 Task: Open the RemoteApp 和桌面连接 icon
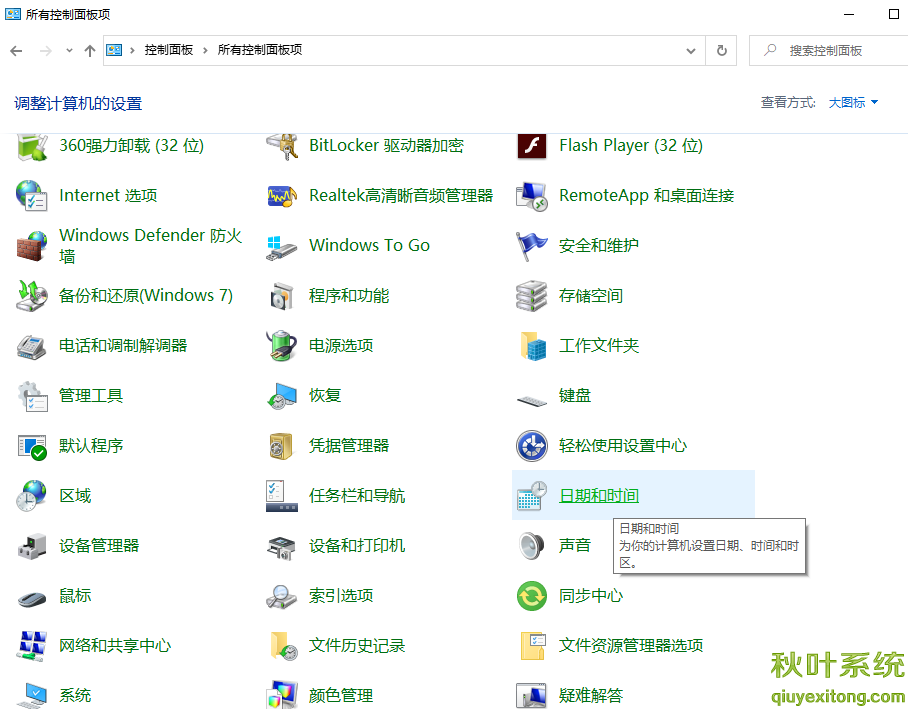pyautogui.click(x=532, y=196)
